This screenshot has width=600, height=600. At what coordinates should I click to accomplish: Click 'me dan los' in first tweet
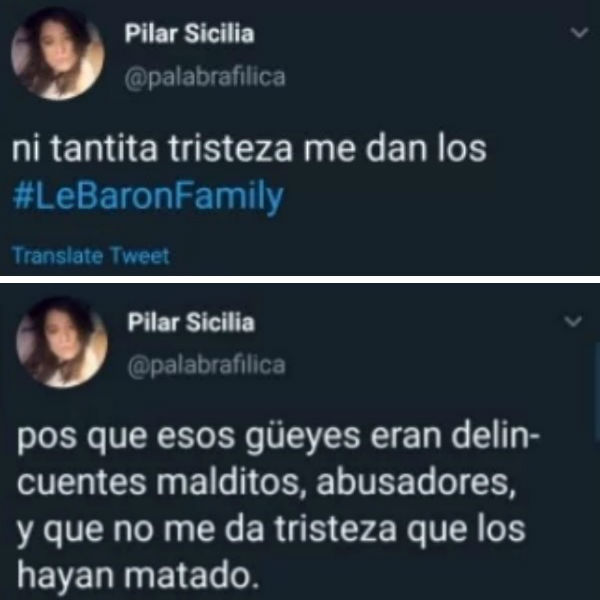(x=395, y=148)
